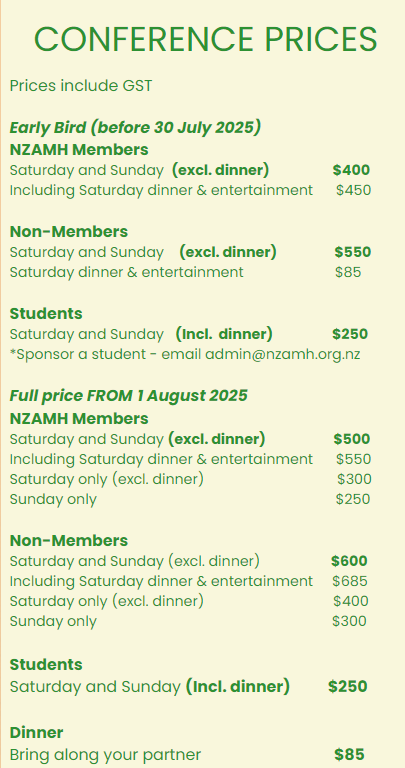Click the Early Bird Non-Members $550 price
The width and height of the screenshot is (405, 768).
pos(353,252)
